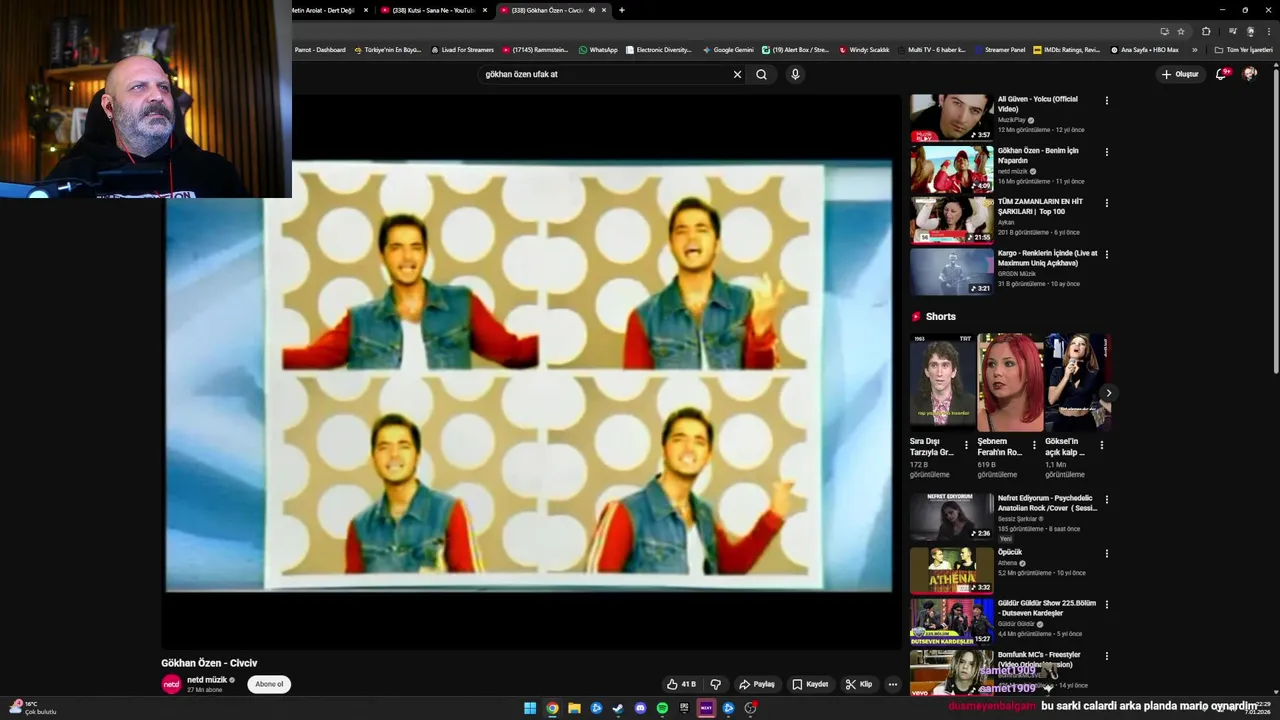Open Google Gemini bookmark
Viewport: 1280px width, 720px height.
pyautogui.click(x=728, y=49)
